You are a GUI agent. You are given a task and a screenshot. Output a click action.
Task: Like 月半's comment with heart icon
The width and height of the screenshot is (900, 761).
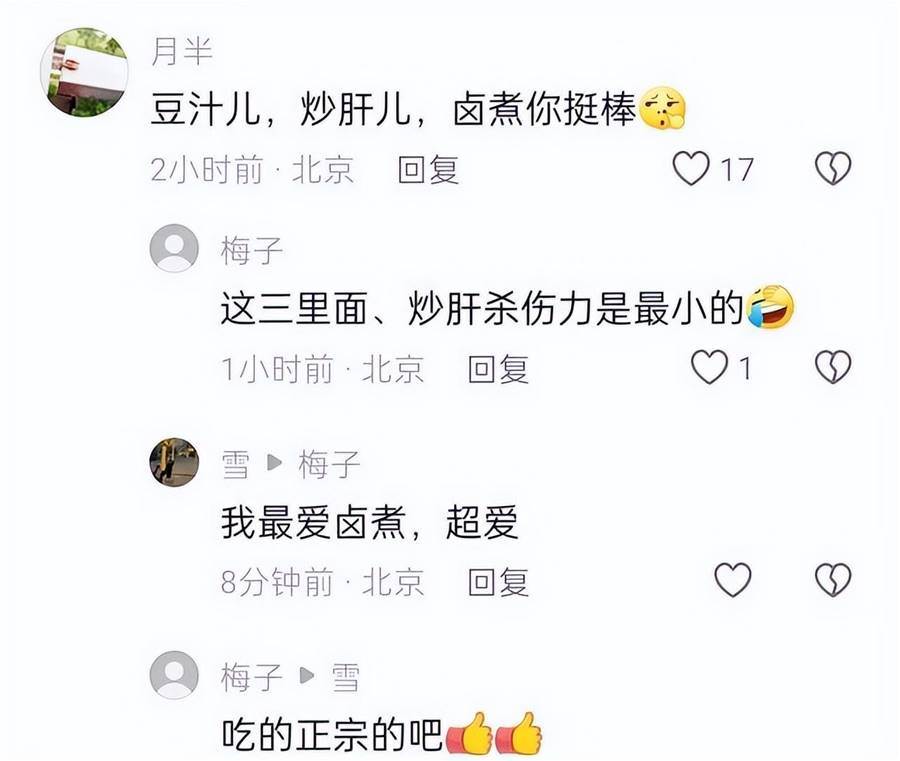point(690,168)
